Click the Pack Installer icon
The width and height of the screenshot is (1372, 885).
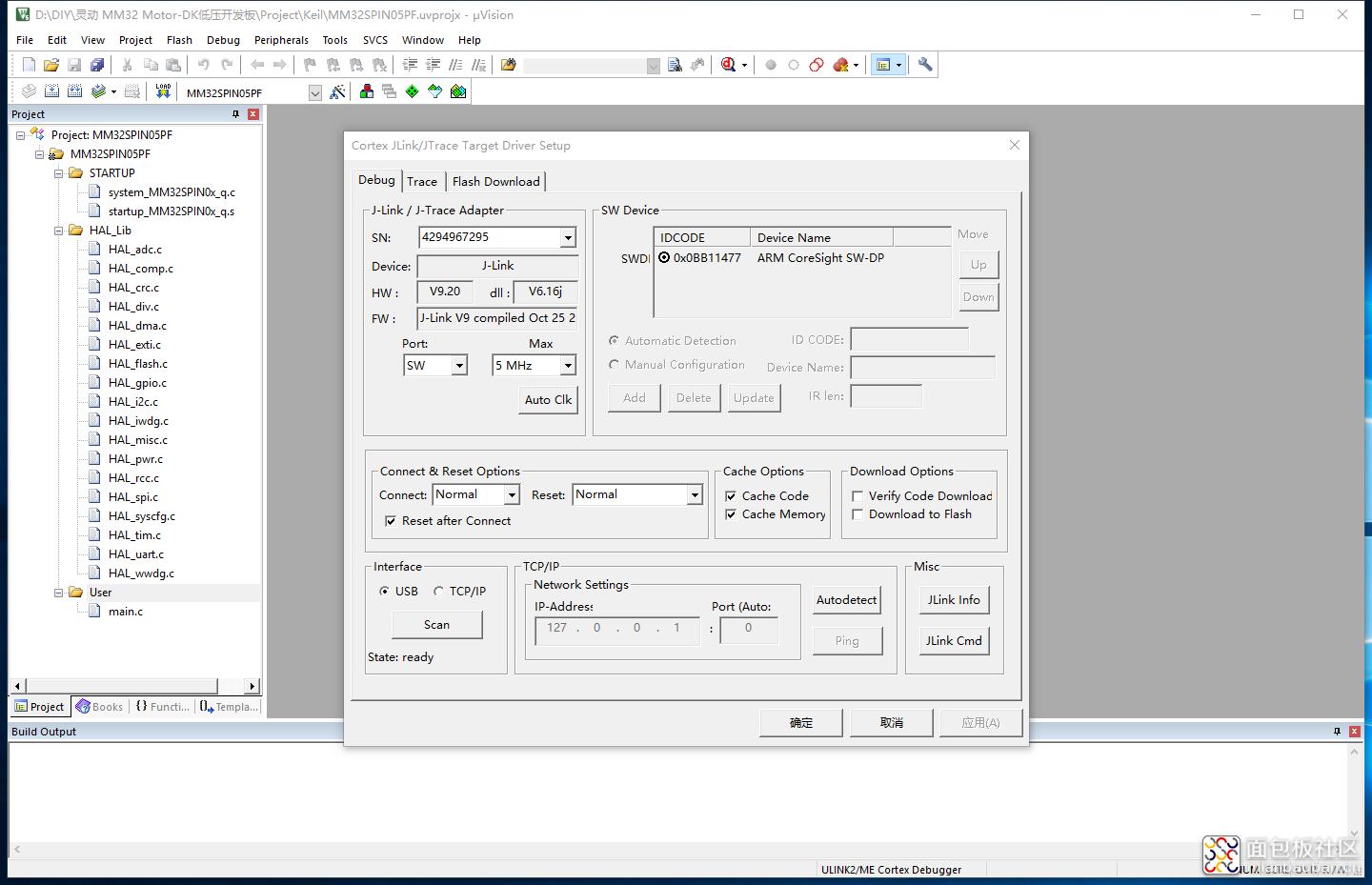tap(458, 91)
